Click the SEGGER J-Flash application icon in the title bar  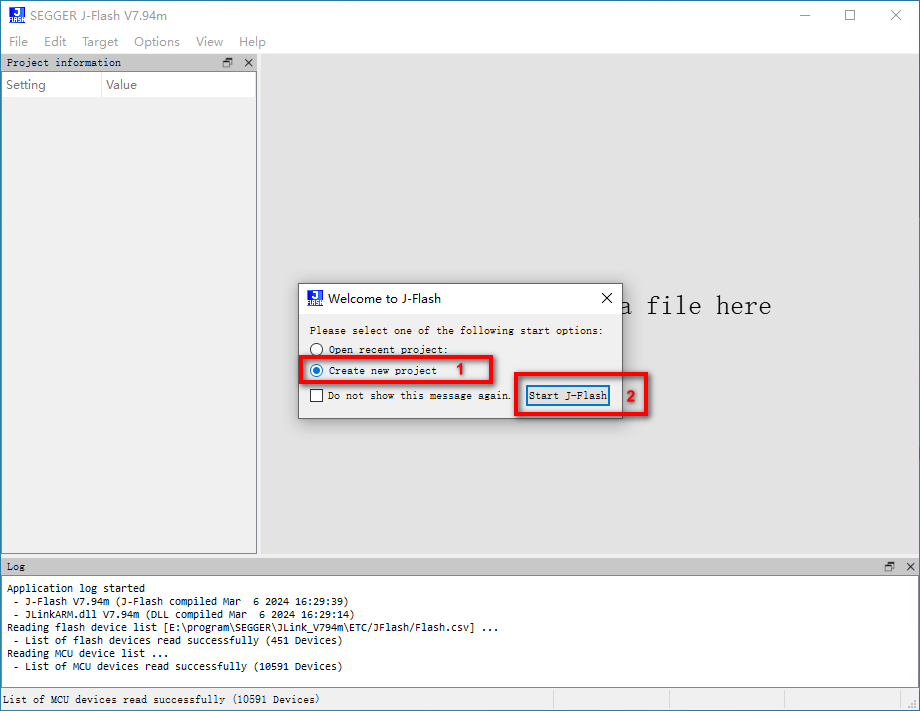point(17,15)
